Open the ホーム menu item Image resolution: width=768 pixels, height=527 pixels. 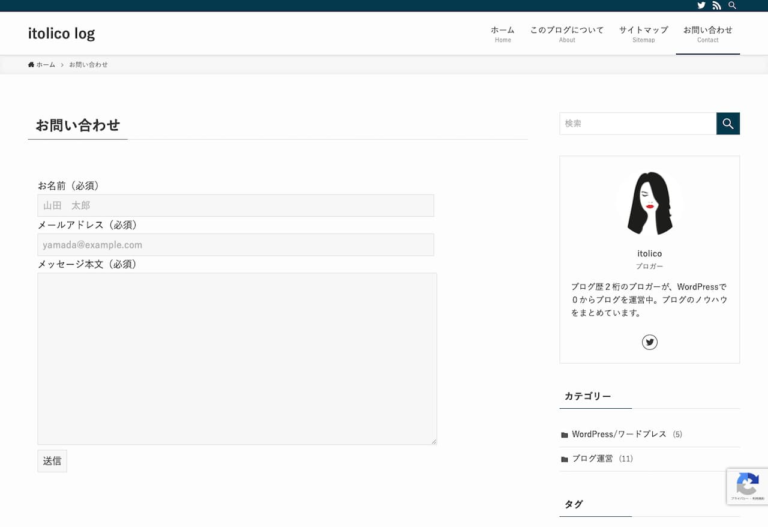point(502,33)
